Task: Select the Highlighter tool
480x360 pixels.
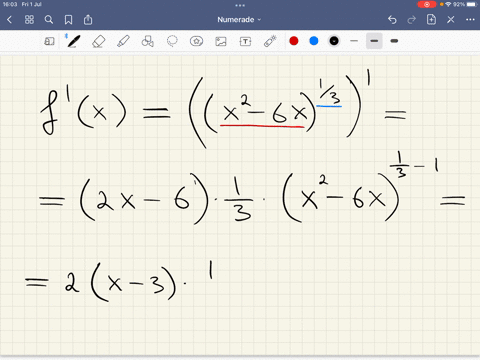Action: 123,41
